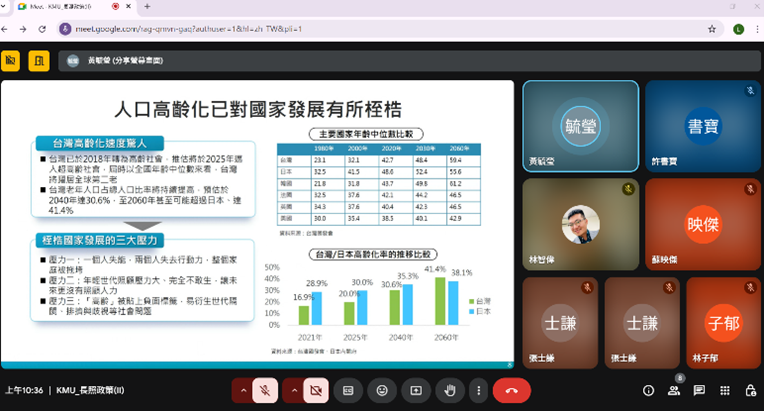Leave the call with red hangup button
Screen dimensions: 764x411
512,391
